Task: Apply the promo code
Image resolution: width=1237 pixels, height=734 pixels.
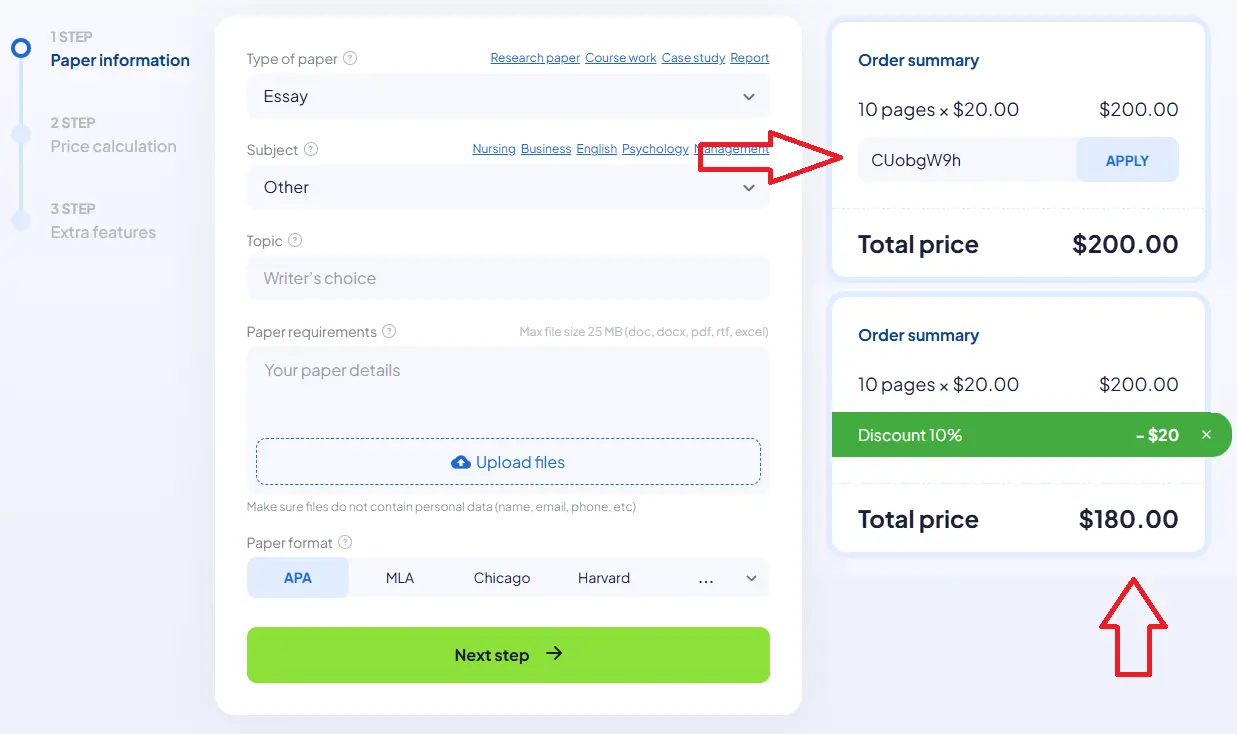Action: pyautogui.click(x=1127, y=160)
